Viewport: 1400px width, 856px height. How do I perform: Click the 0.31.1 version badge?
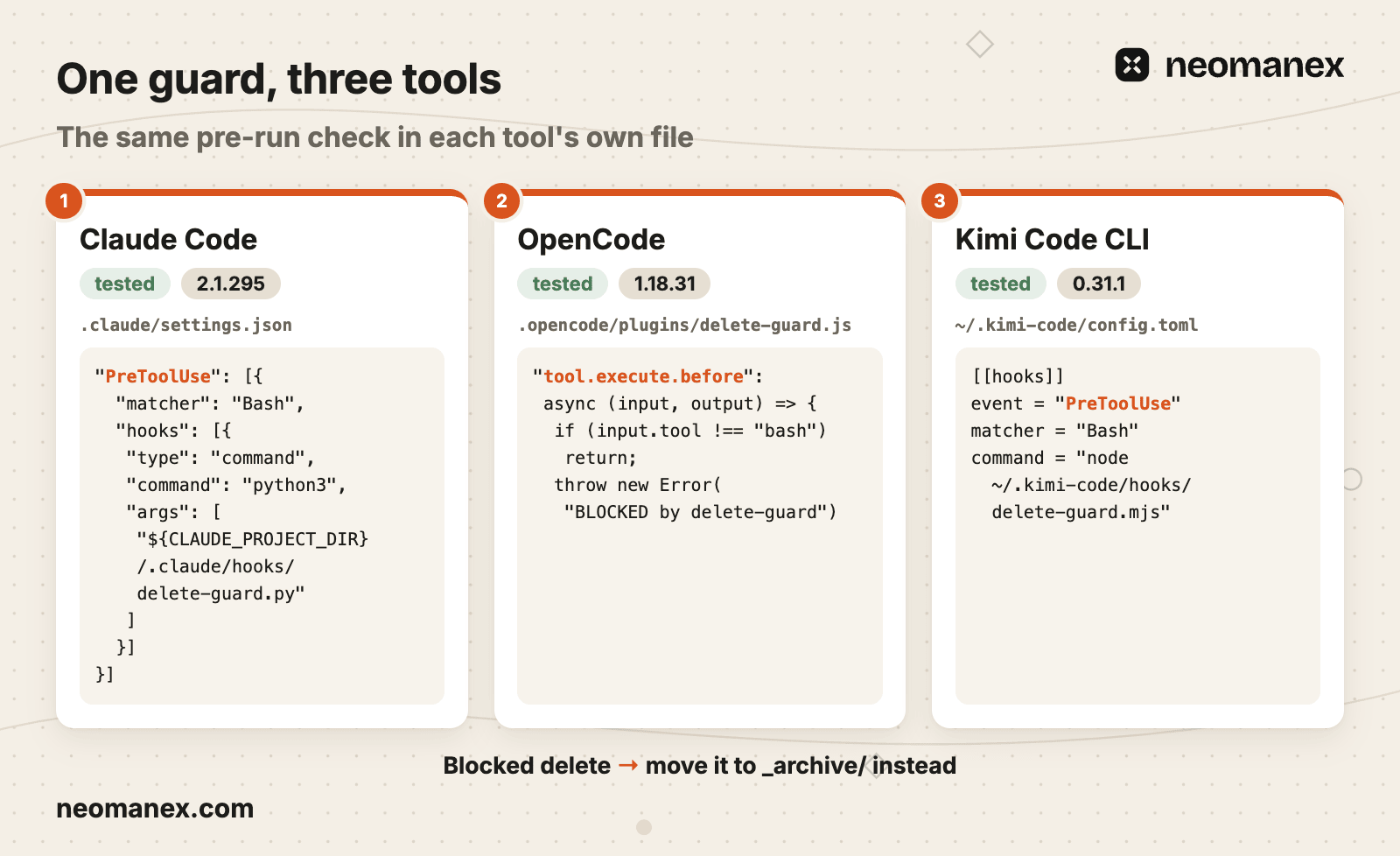pos(1099,284)
